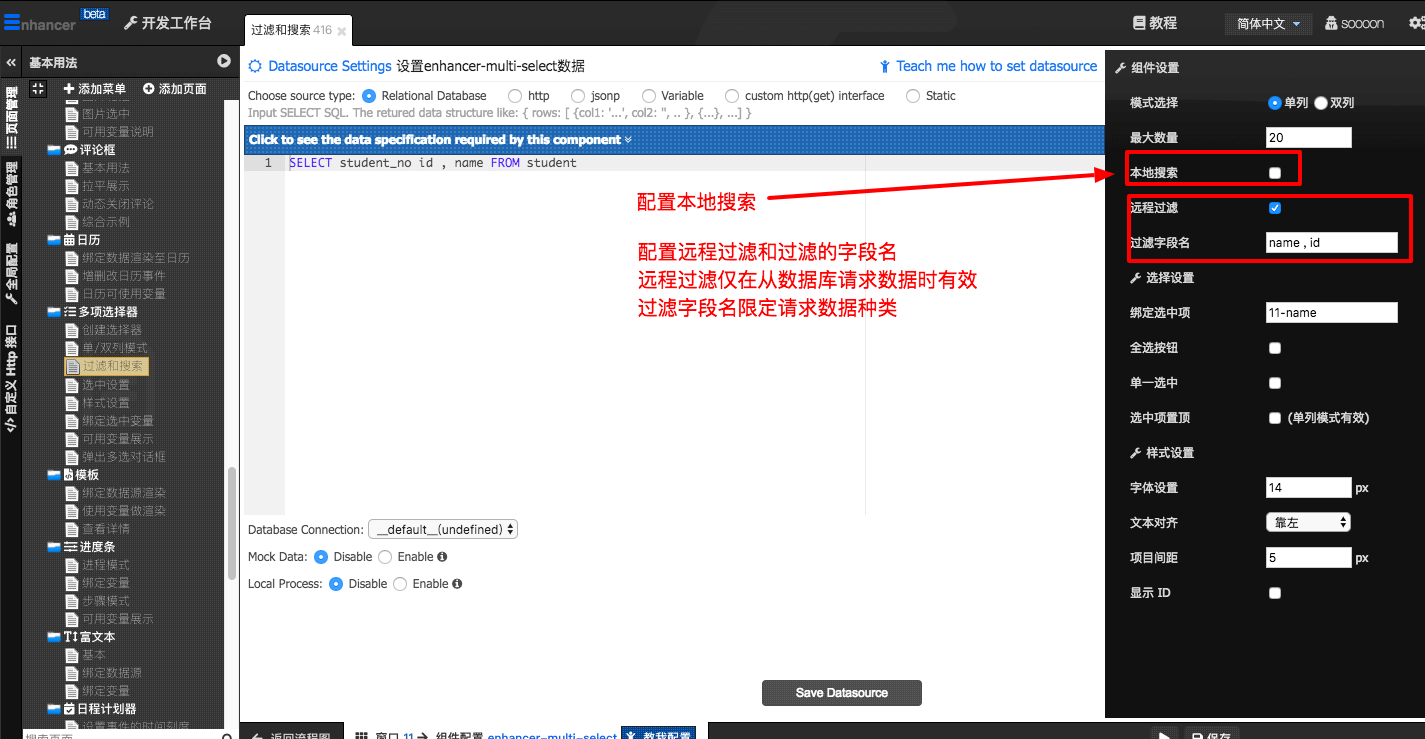Open the 文本对齐 alignment dropdown
1425x739 pixels.
(x=1308, y=522)
